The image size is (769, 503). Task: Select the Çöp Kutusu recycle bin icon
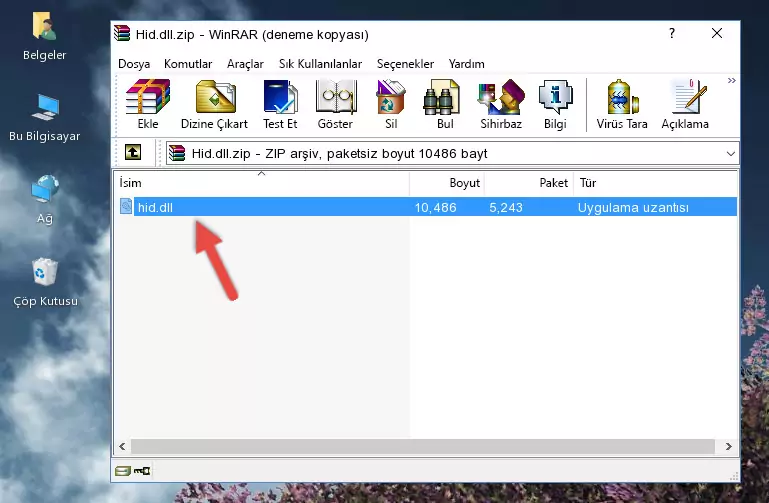45,282
